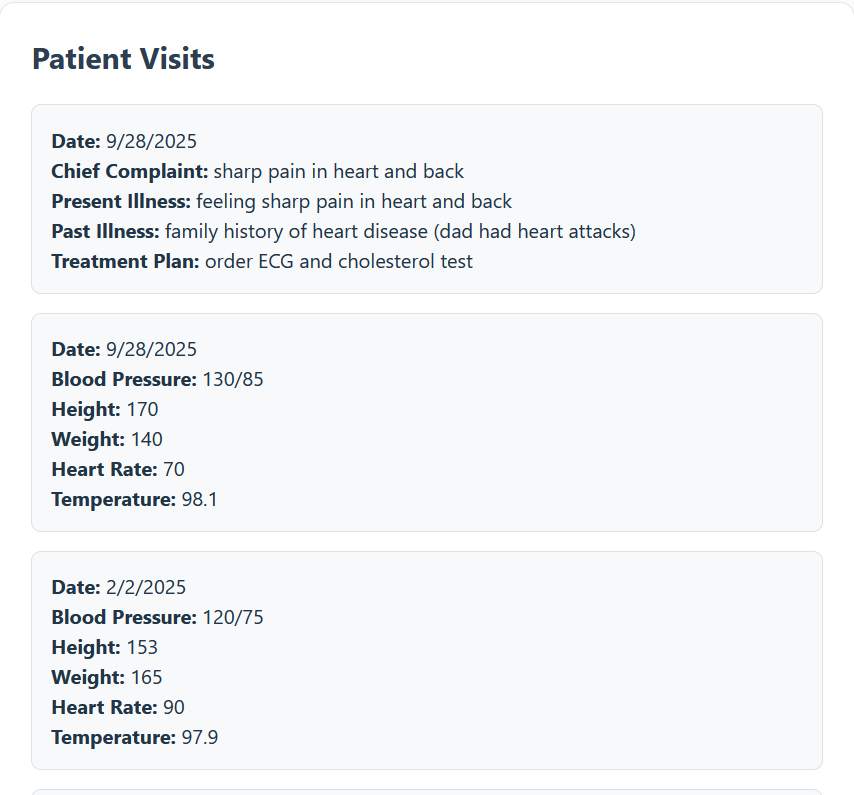
Task: Select the Blood Pressure 120/75 reading
Action: [157, 617]
